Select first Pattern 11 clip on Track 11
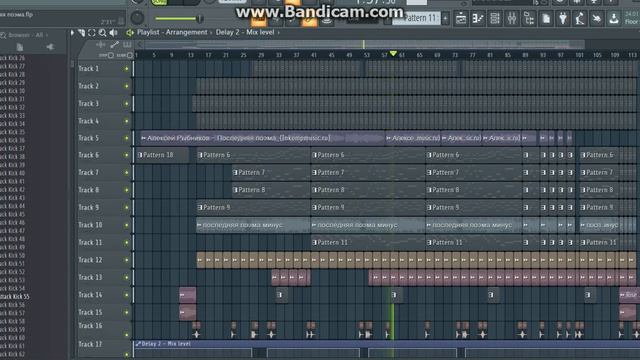This screenshot has height=360, width=640. (368, 242)
